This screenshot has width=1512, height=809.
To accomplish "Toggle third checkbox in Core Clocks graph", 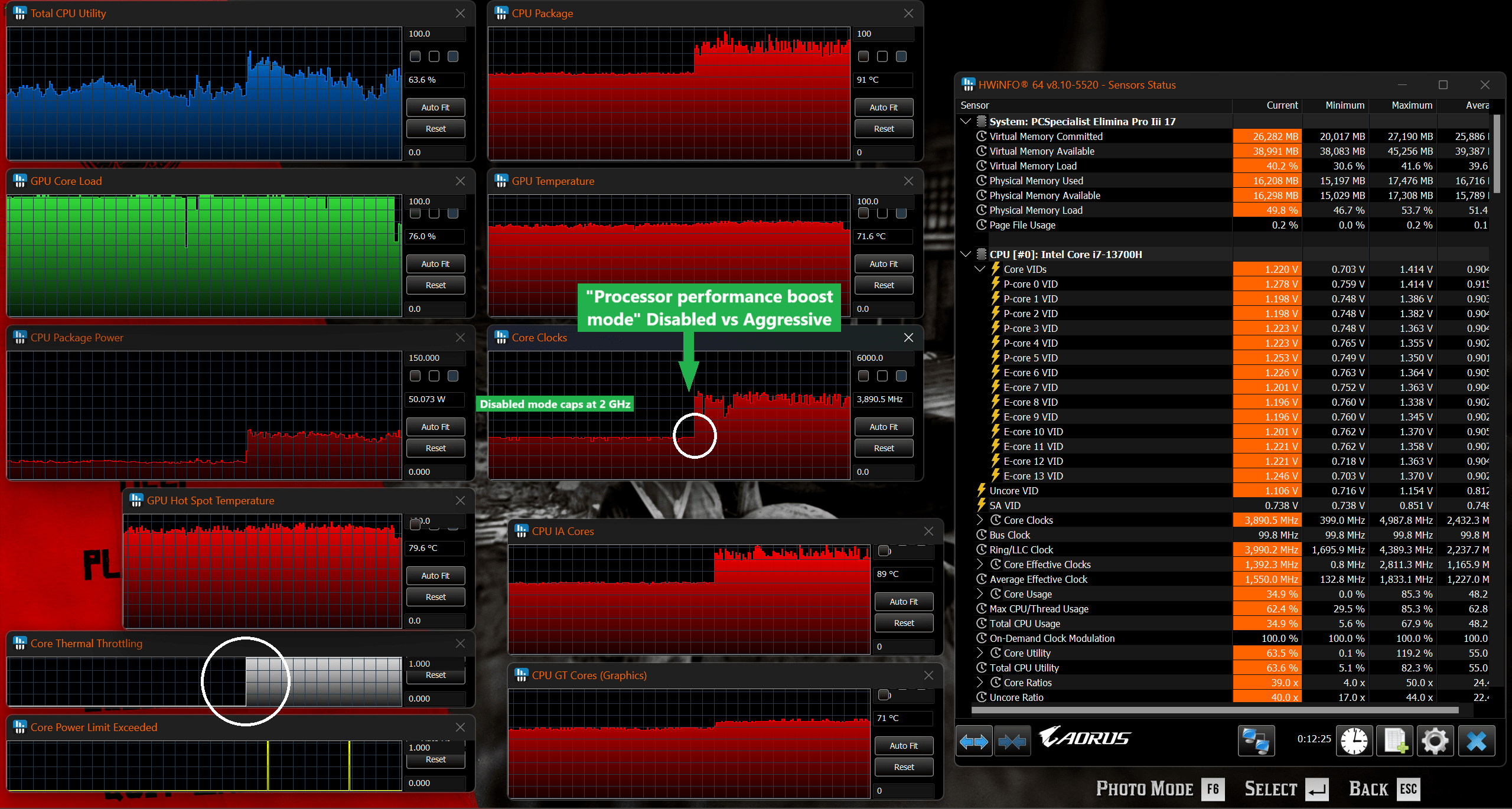I will click(x=901, y=376).
